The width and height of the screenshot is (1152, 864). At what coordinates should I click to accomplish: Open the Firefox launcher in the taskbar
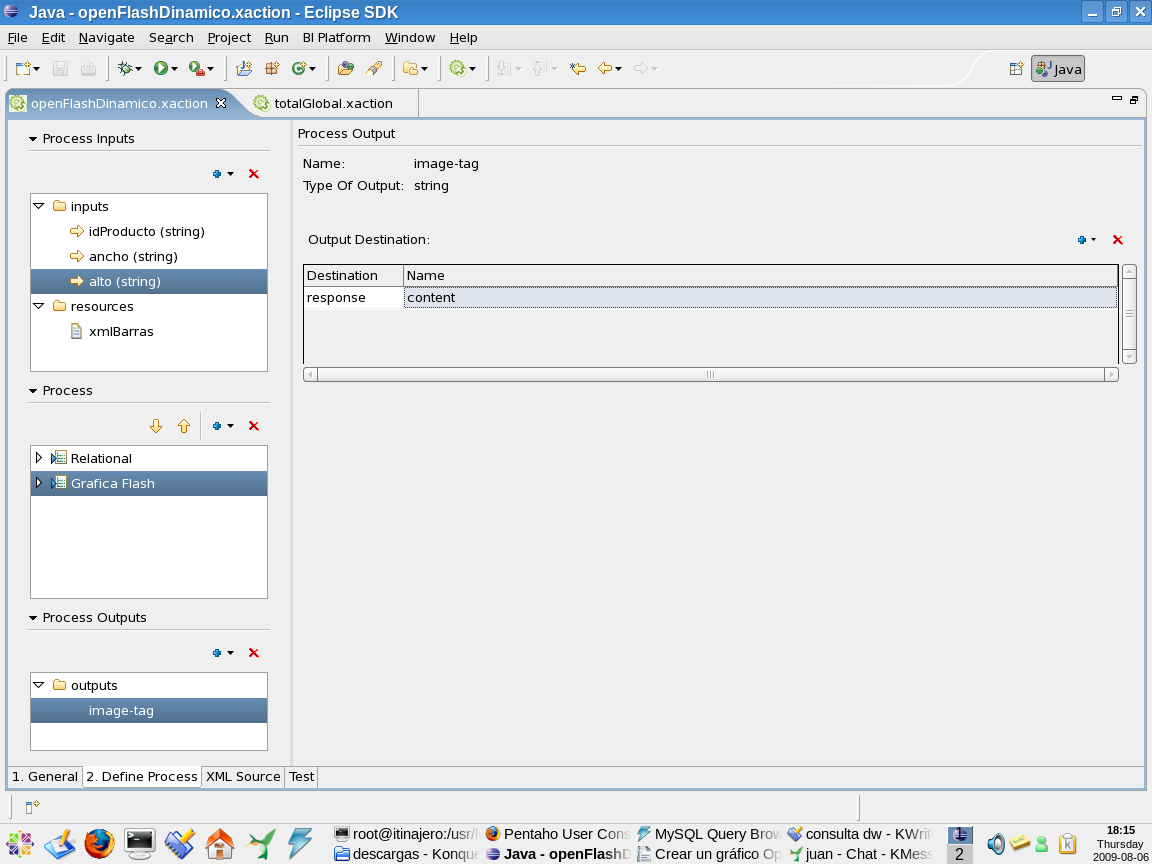tap(99, 844)
